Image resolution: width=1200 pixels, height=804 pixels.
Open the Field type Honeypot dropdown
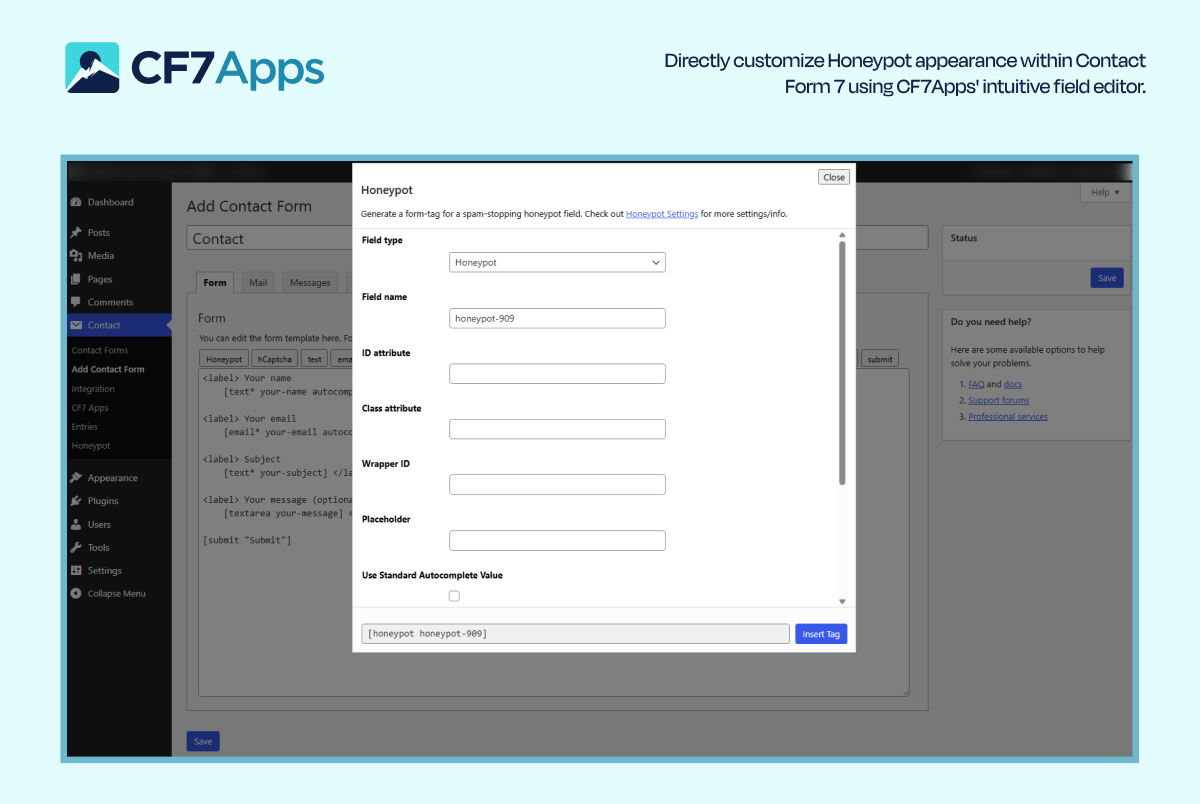click(557, 262)
